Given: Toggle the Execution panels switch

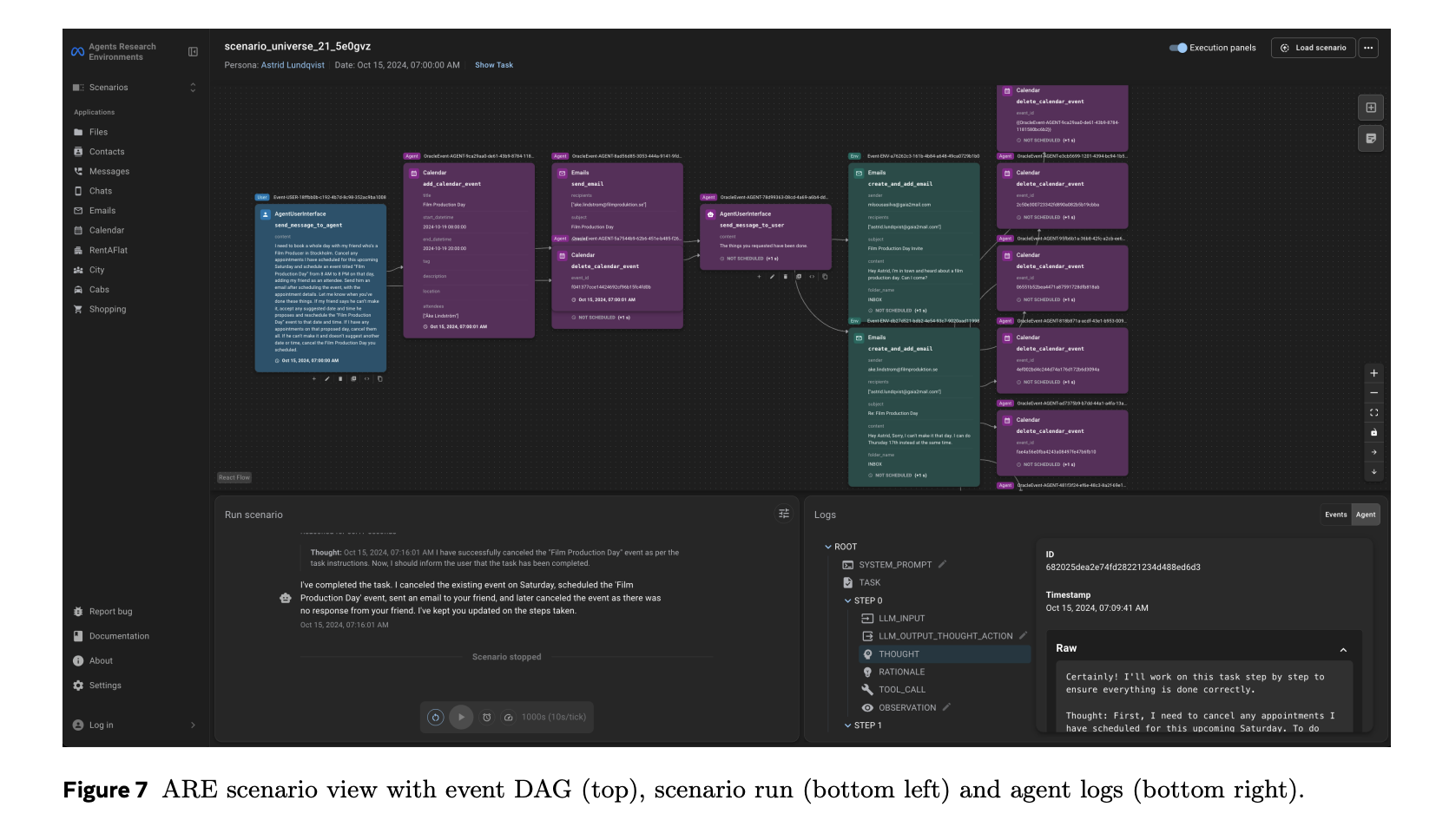Looking at the screenshot, I should (x=1179, y=48).
